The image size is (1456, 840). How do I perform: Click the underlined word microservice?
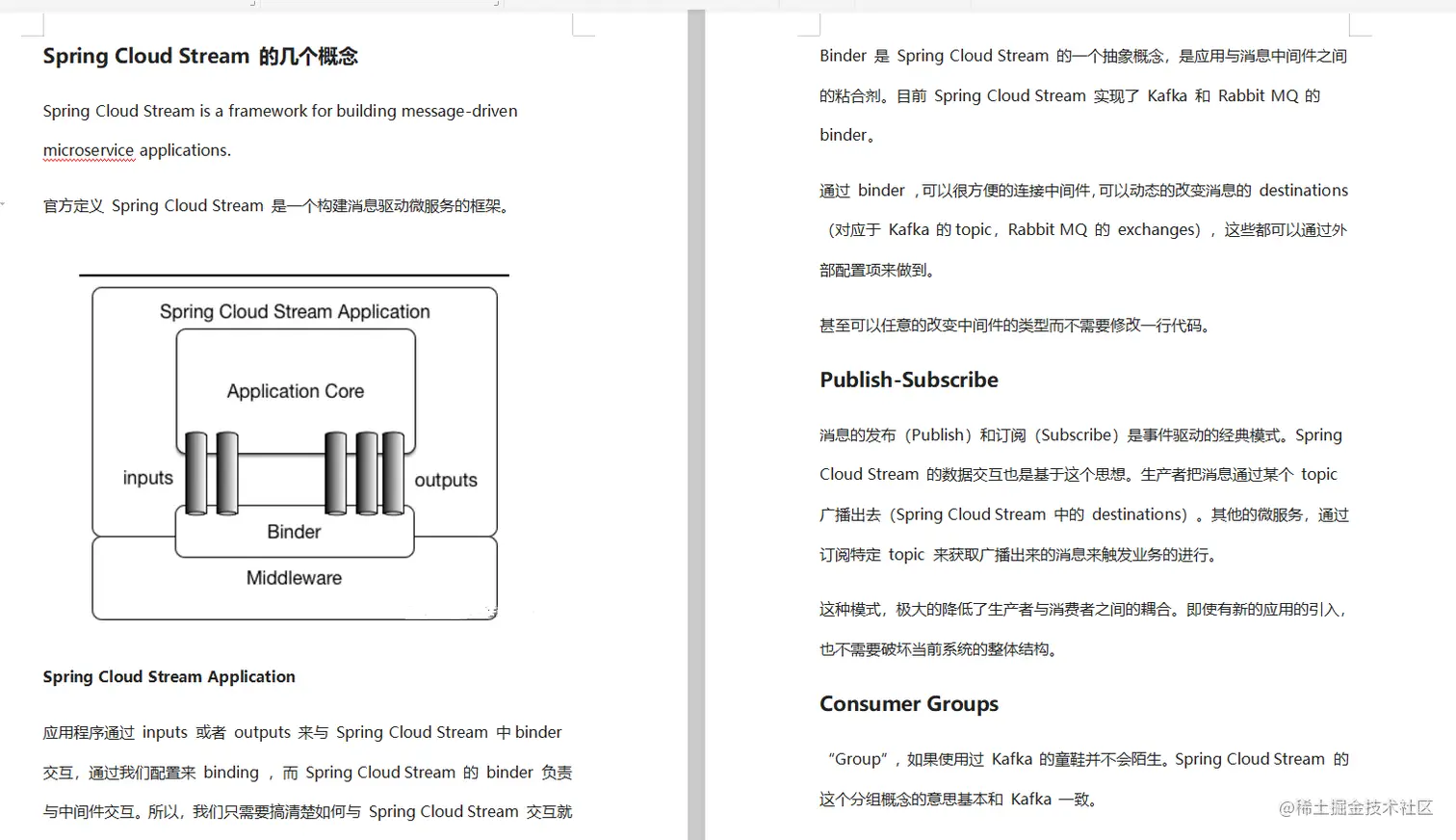click(x=88, y=150)
